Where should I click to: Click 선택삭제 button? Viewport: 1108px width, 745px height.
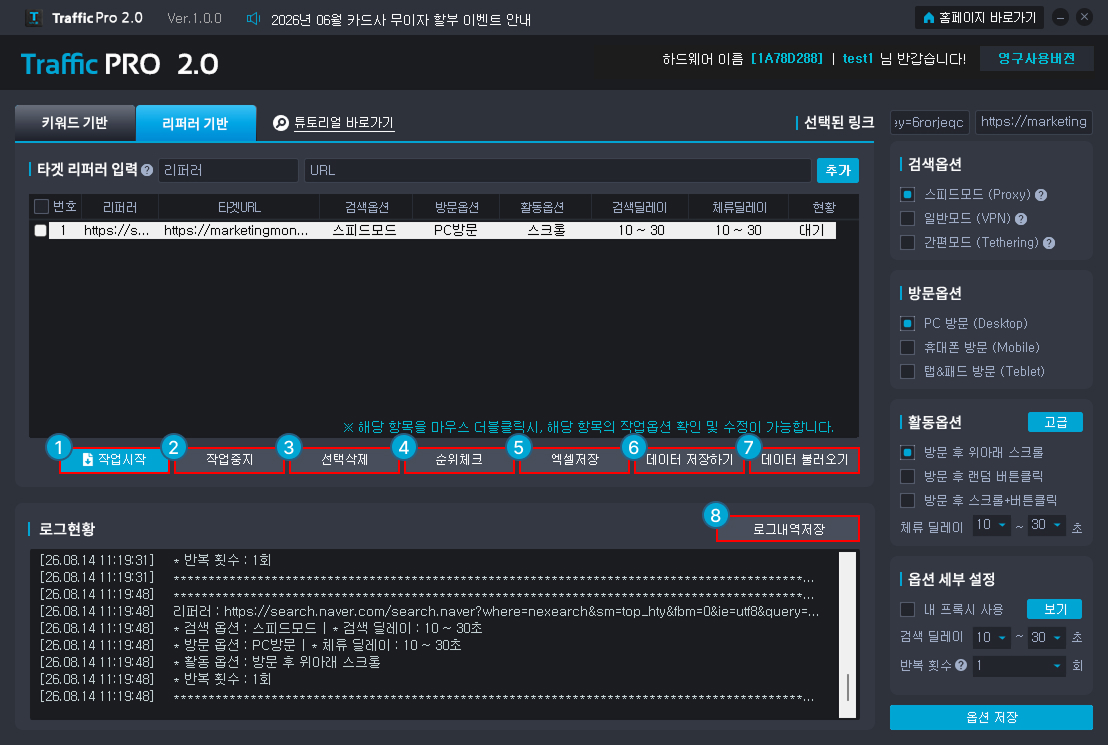pyautogui.click(x=345, y=459)
